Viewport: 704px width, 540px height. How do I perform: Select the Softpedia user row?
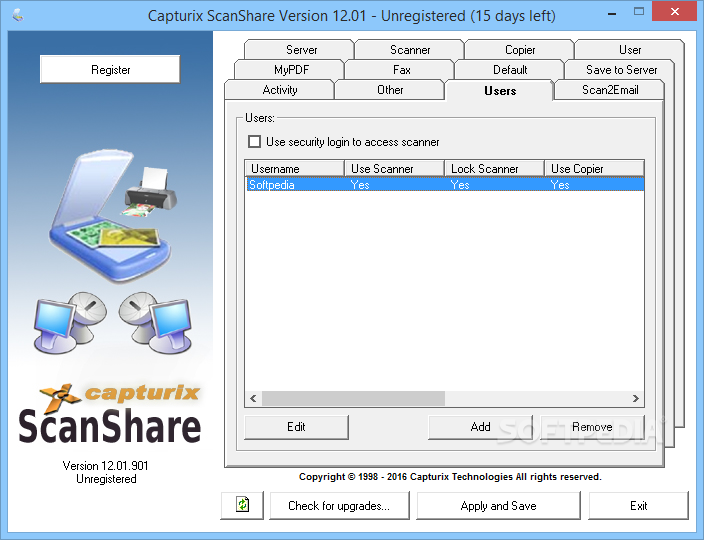click(444, 184)
